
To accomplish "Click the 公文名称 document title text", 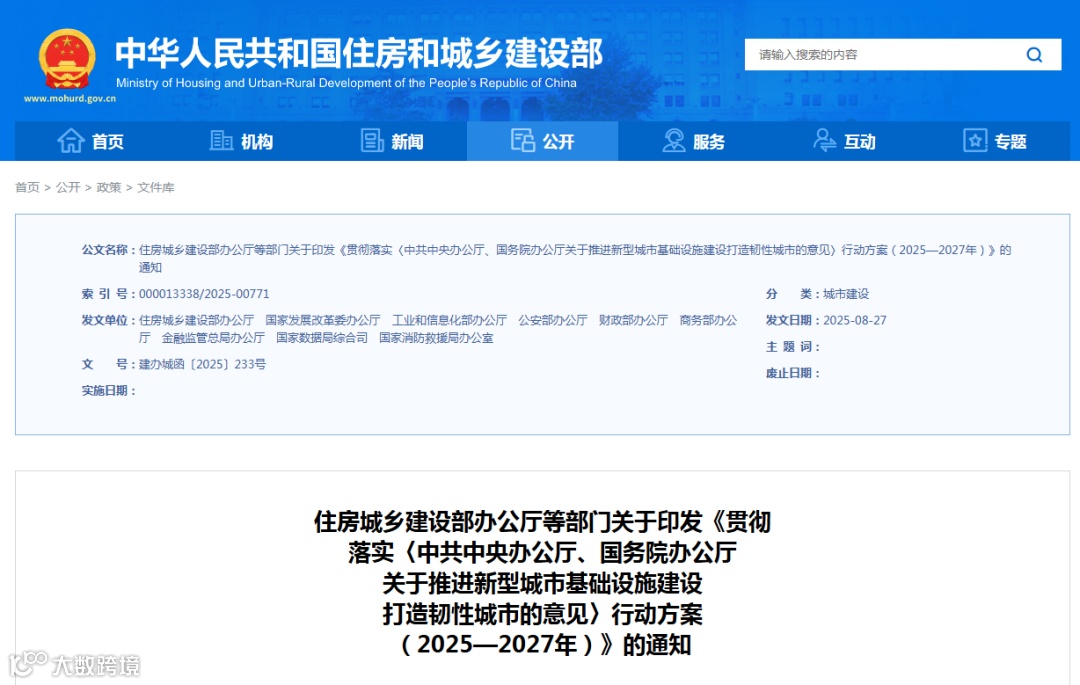I will click(x=574, y=258).
